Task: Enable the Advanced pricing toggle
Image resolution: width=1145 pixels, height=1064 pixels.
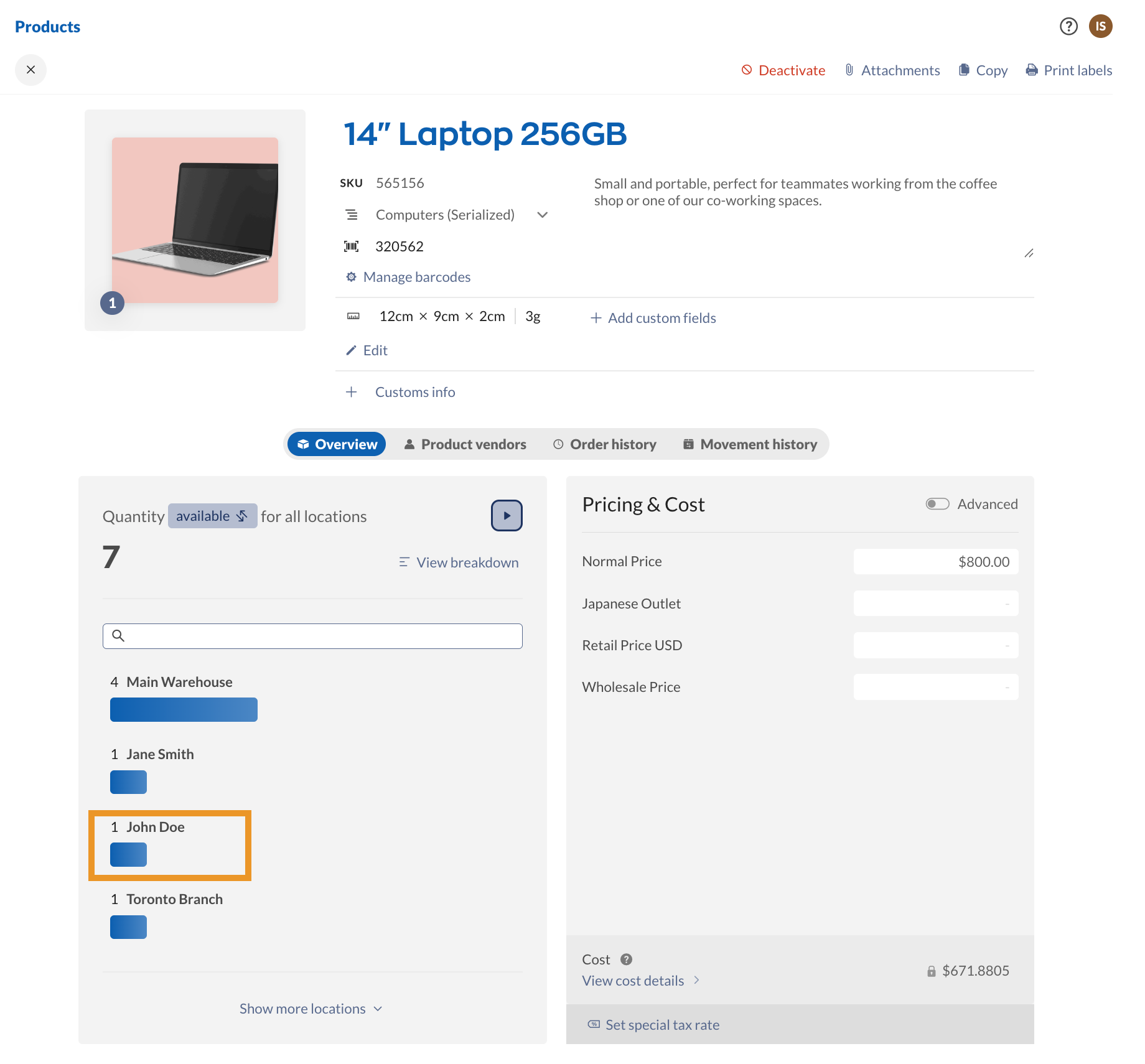Action: point(937,504)
